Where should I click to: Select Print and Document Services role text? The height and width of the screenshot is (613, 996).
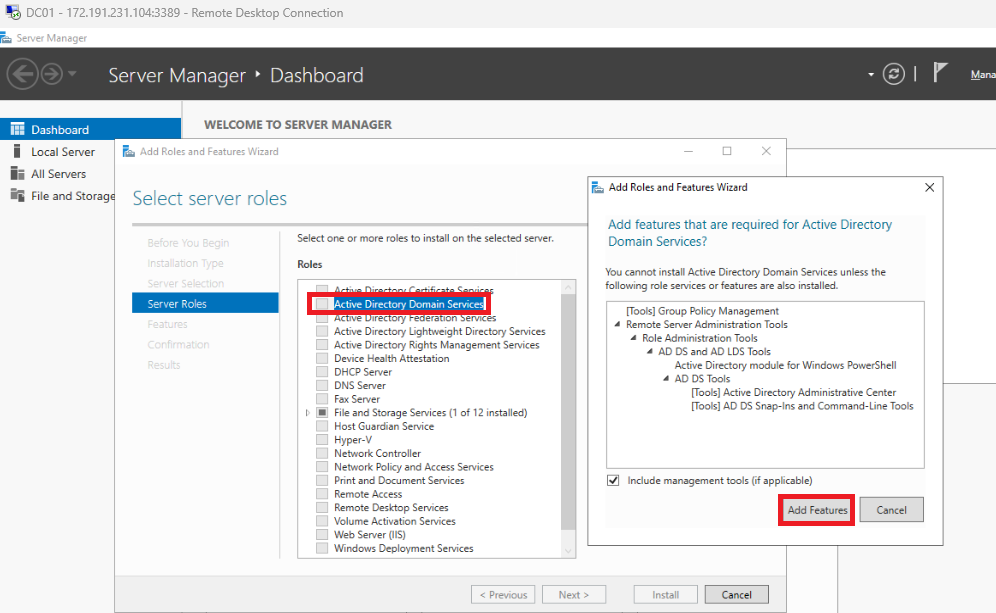coord(399,480)
